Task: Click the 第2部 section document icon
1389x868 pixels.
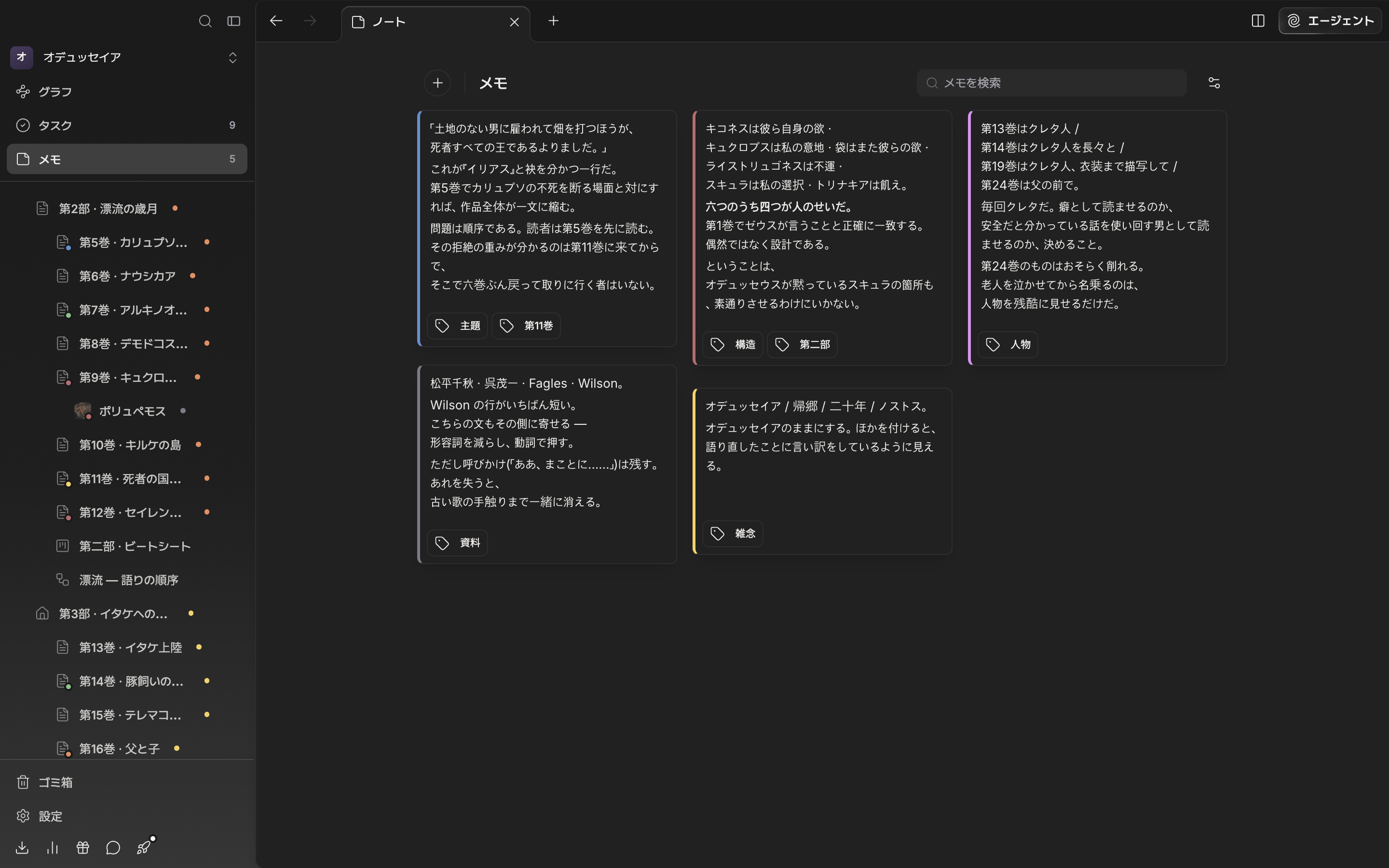Action: (42, 208)
